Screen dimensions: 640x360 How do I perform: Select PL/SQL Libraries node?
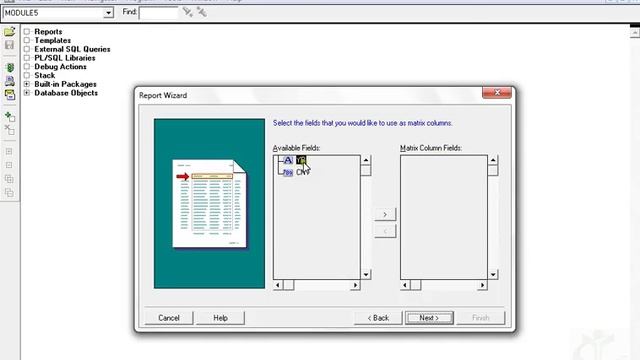coord(65,58)
